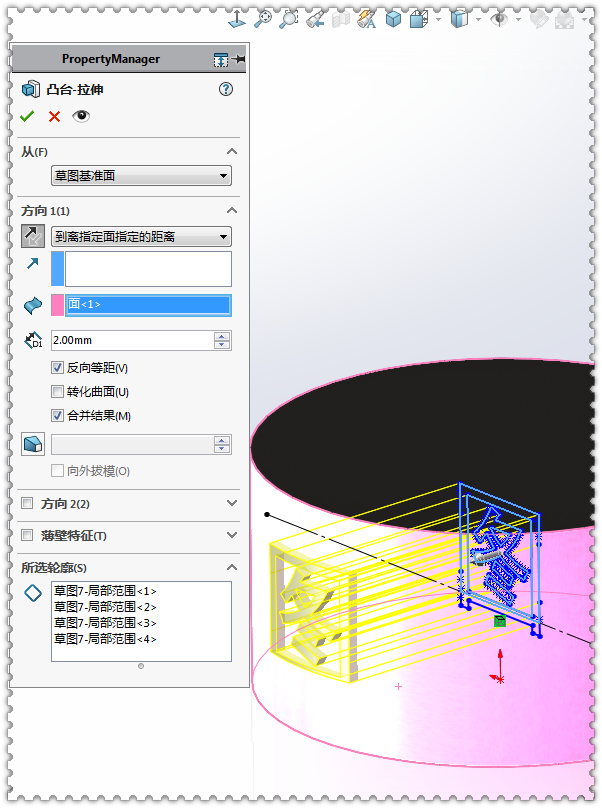Open the Hide/Show Items dropdown arrow
The width and height of the screenshot is (602, 808).
[478, 20]
